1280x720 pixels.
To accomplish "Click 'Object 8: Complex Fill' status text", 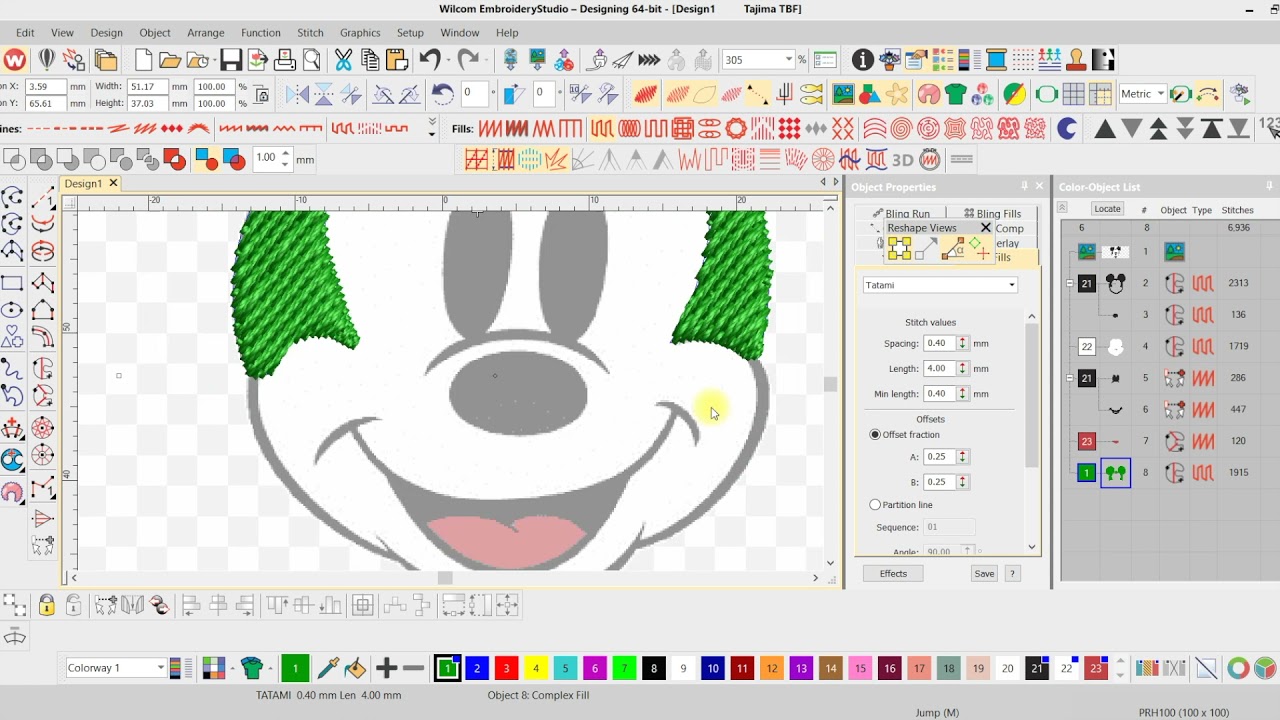I will pos(538,695).
